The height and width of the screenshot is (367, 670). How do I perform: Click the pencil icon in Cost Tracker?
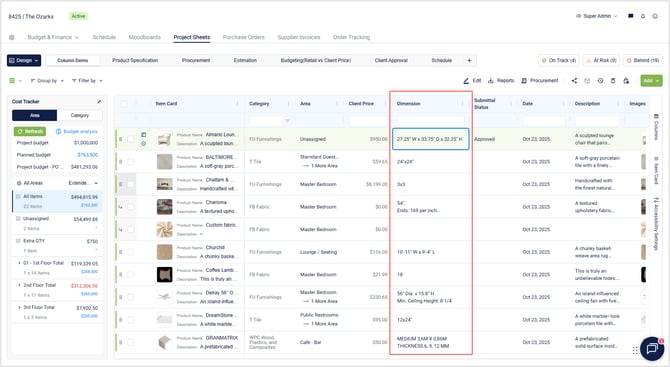click(99, 102)
